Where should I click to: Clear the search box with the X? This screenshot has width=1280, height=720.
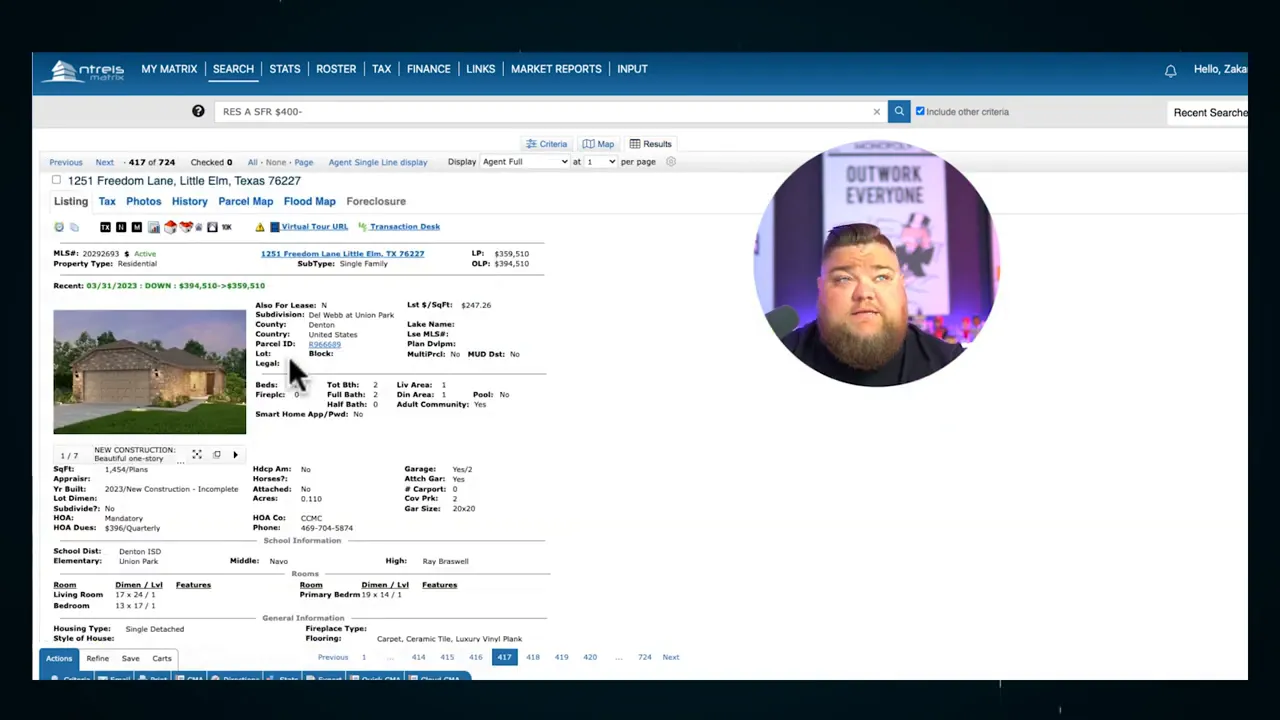point(876,112)
